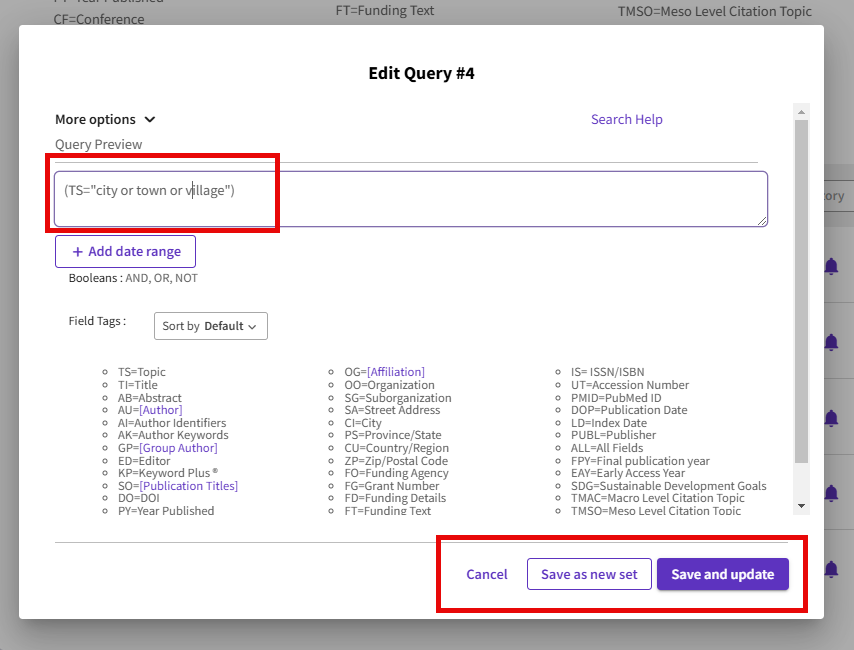Expand the More options chevron
Viewport: 854px width, 650px height.
pyautogui.click(x=150, y=120)
